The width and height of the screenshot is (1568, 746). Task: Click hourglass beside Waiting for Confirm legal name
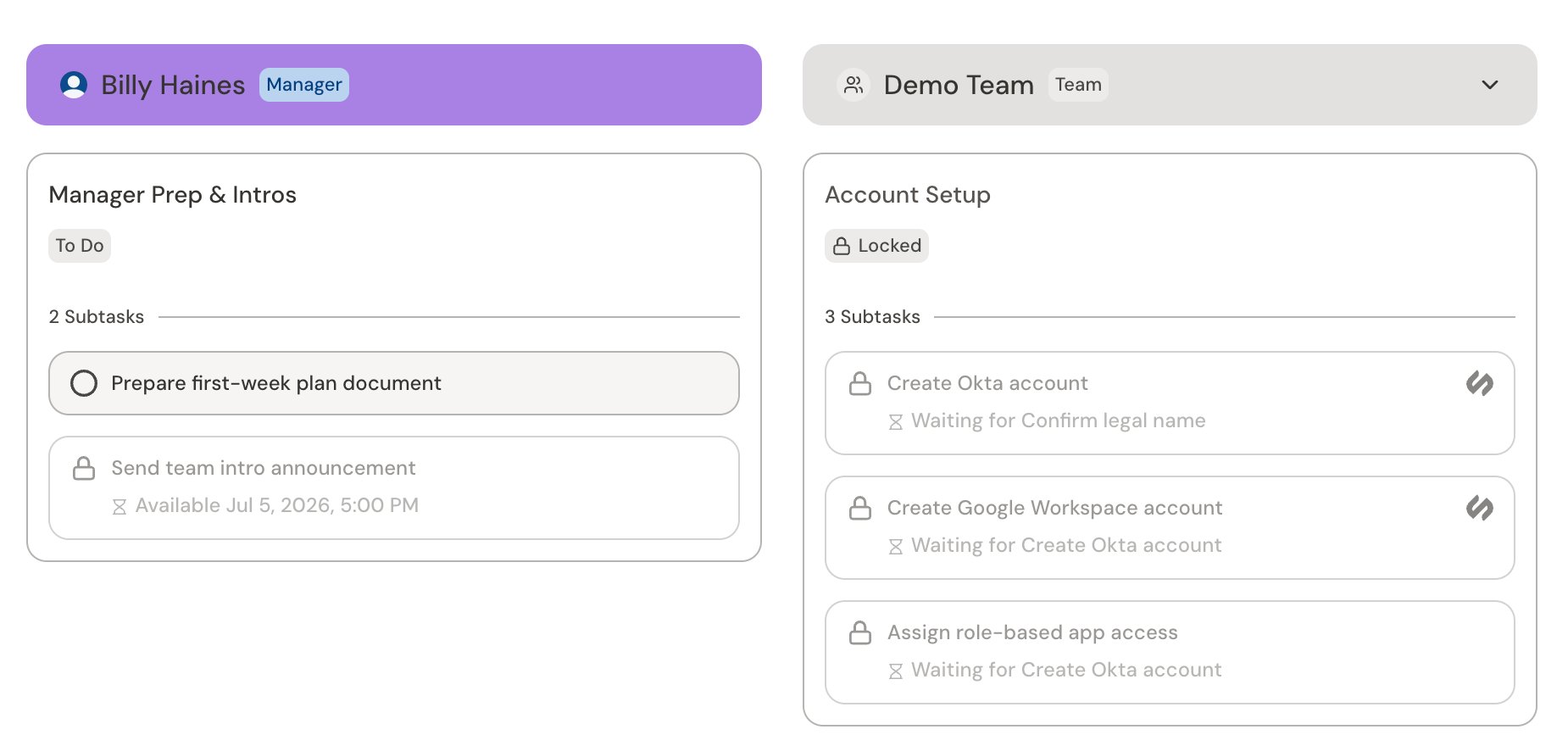tap(895, 421)
